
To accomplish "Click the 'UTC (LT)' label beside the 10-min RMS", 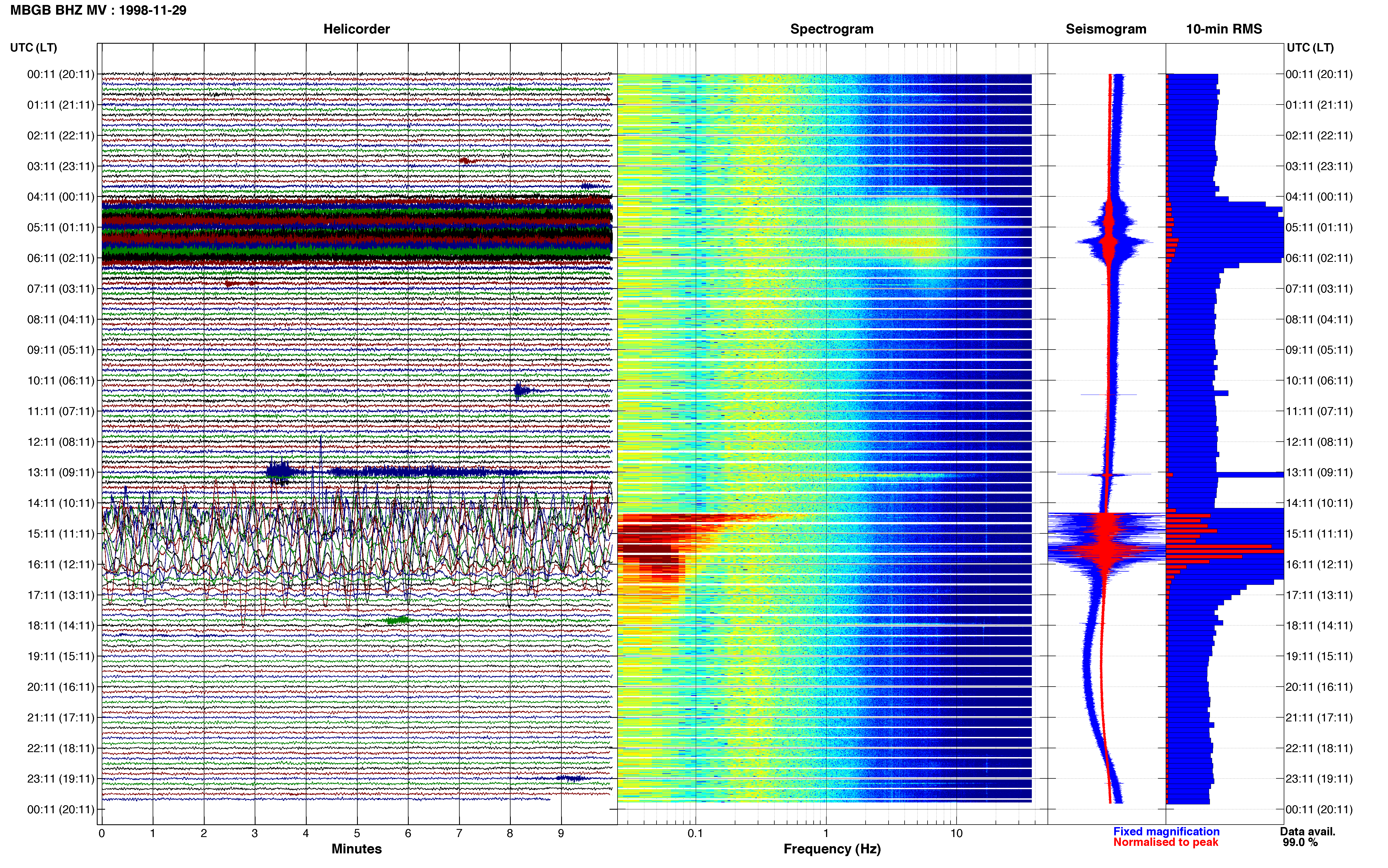I will click(1310, 48).
